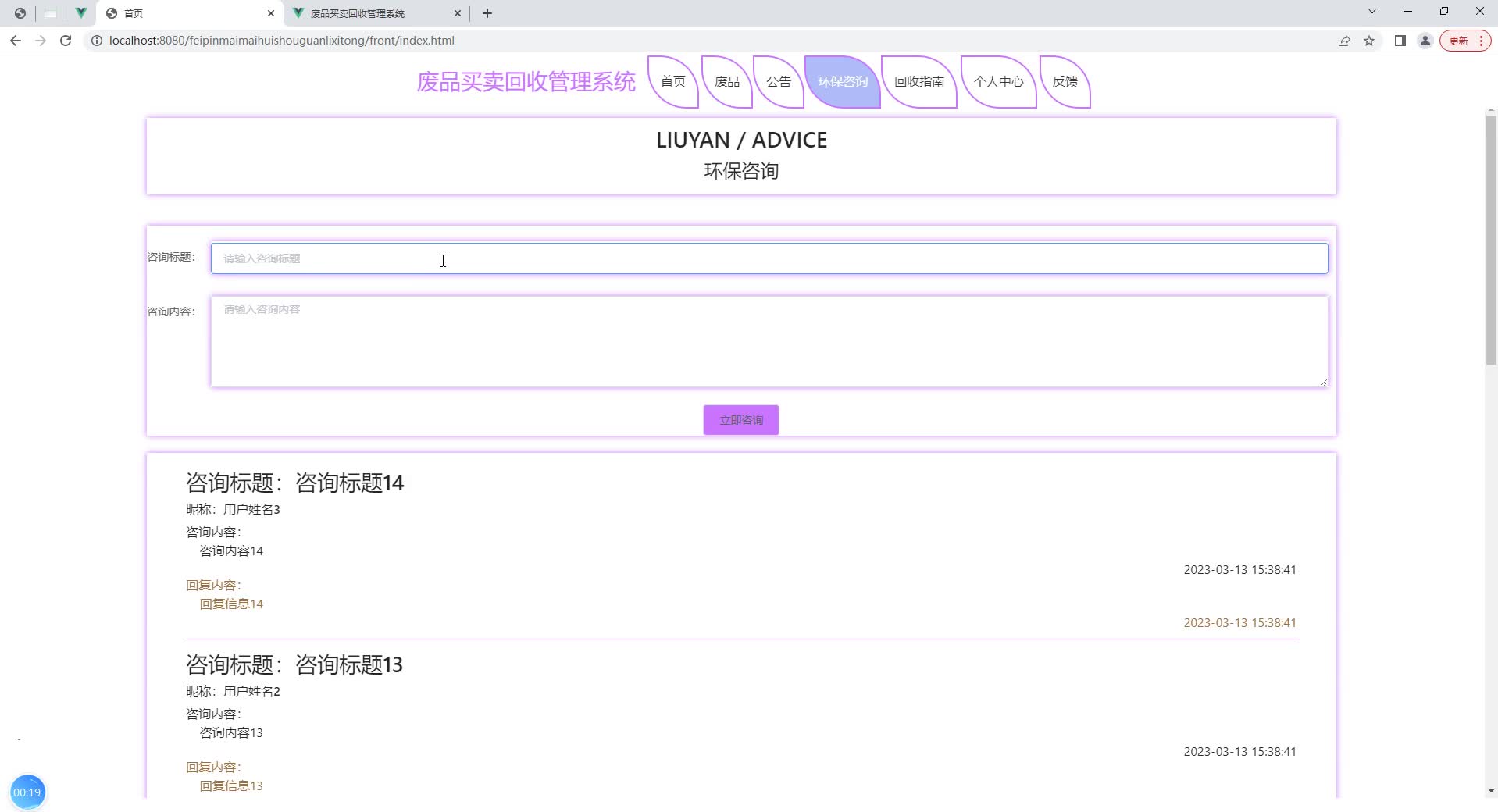The image size is (1498, 812).
Task: Bookmark this page via the star icon
Action: 1369,40
